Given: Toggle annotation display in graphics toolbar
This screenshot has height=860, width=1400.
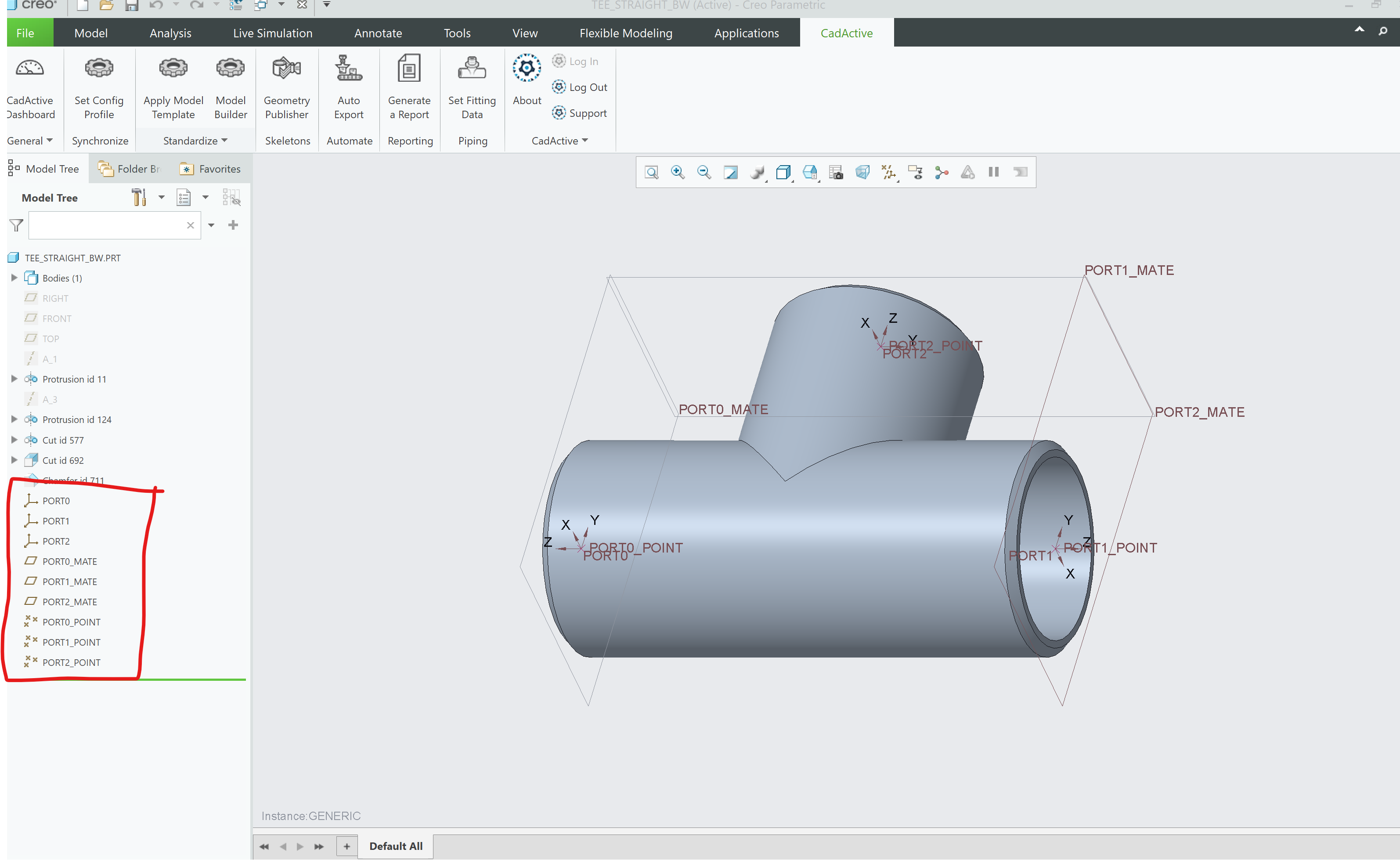Looking at the screenshot, I should 915,172.
